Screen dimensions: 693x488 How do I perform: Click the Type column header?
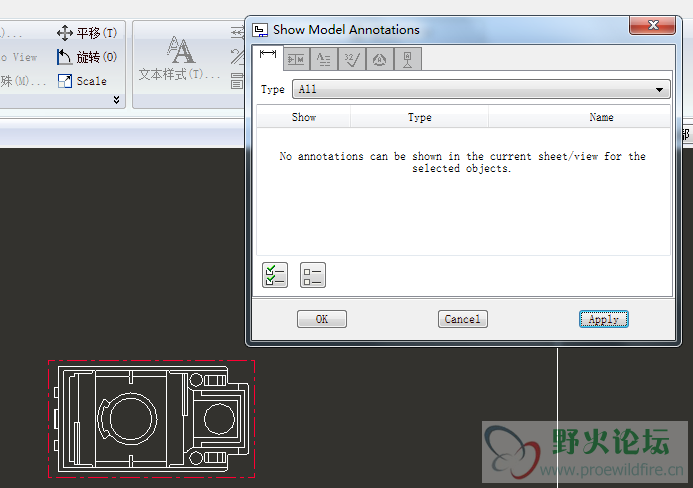(419, 117)
